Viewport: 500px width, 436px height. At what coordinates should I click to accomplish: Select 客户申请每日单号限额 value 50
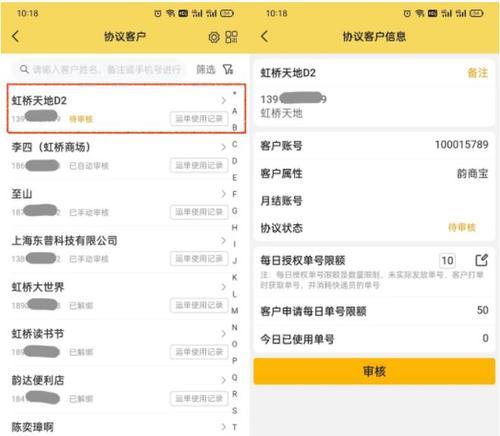tap(482, 310)
